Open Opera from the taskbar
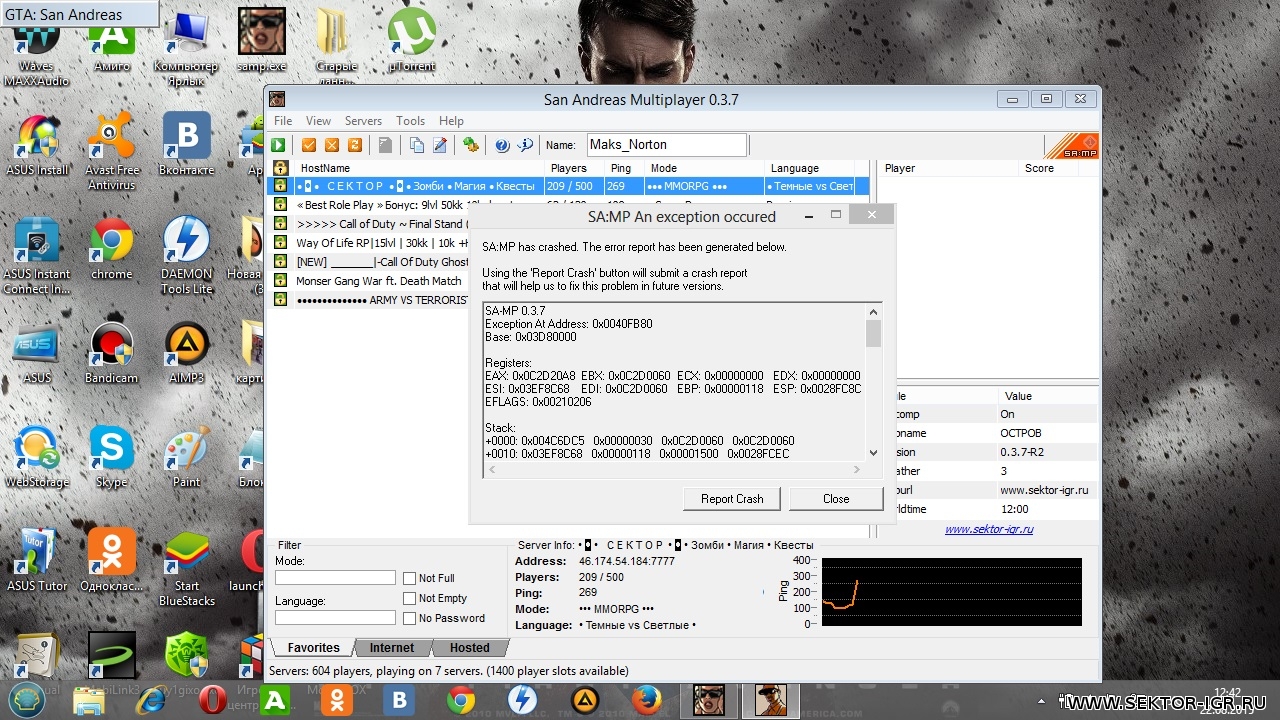The height and width of the screenshot is (720, 1280). point(211,700)
